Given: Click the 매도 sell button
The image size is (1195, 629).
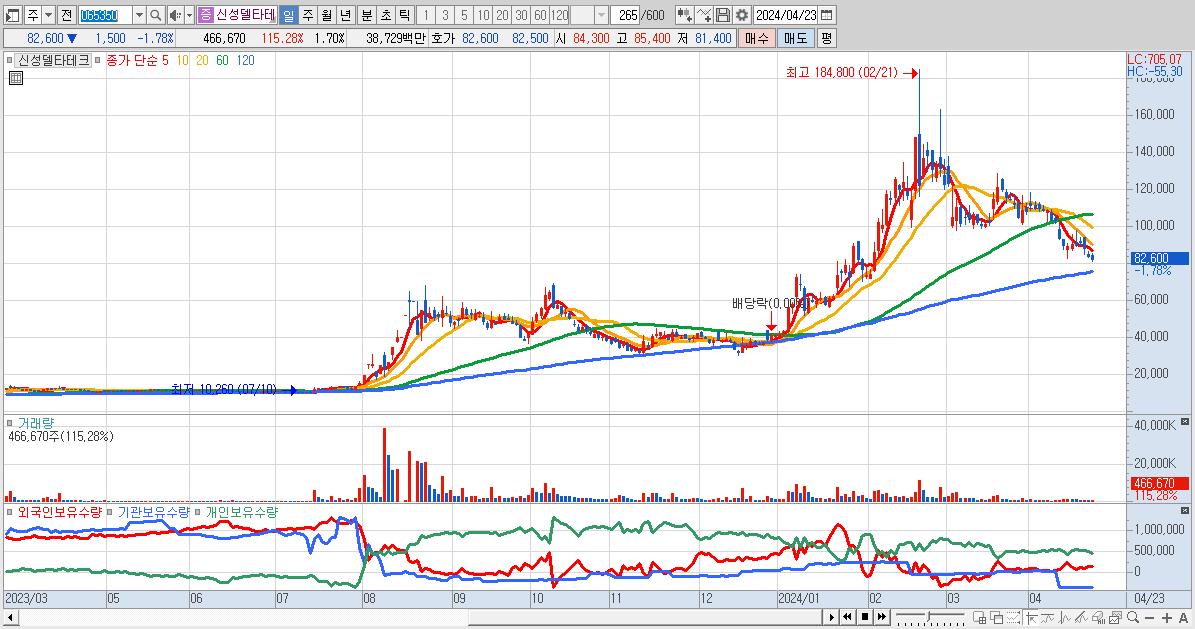Looking at the screenshot, I should [796, 38].
